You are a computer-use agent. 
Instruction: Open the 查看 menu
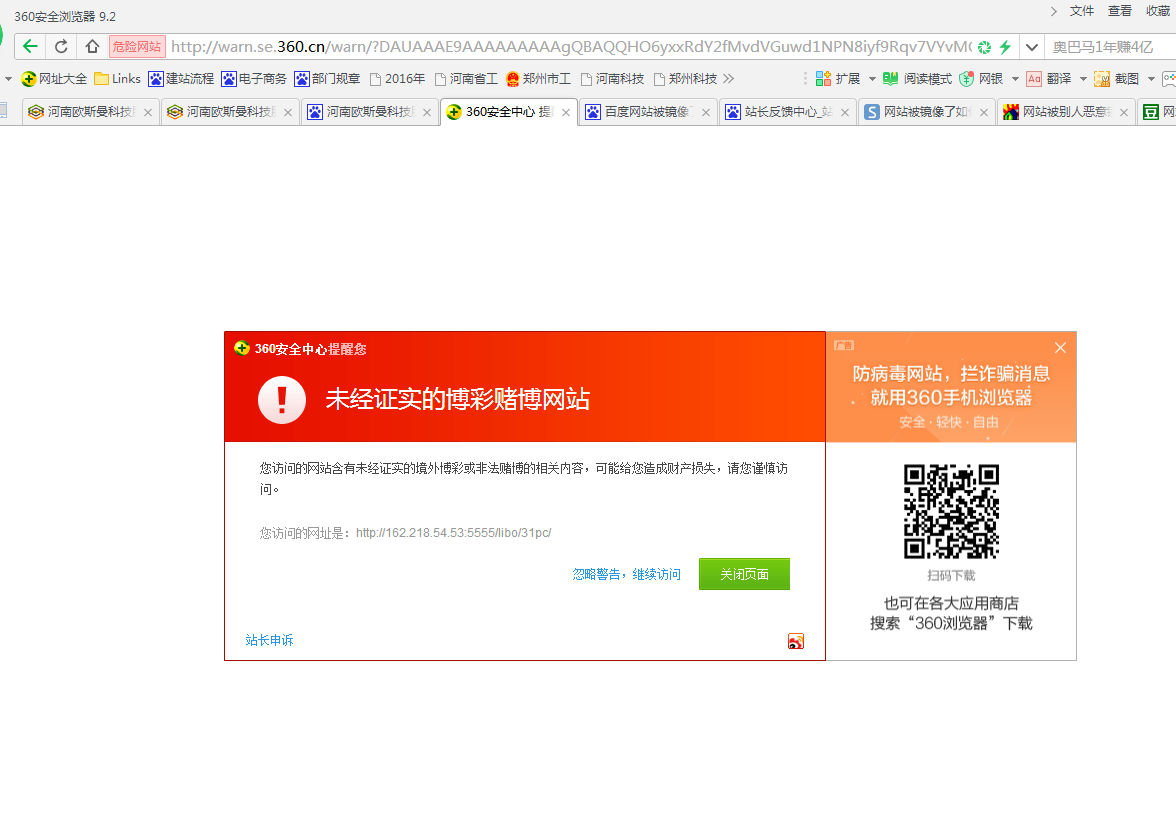[x=1120, y=11]
